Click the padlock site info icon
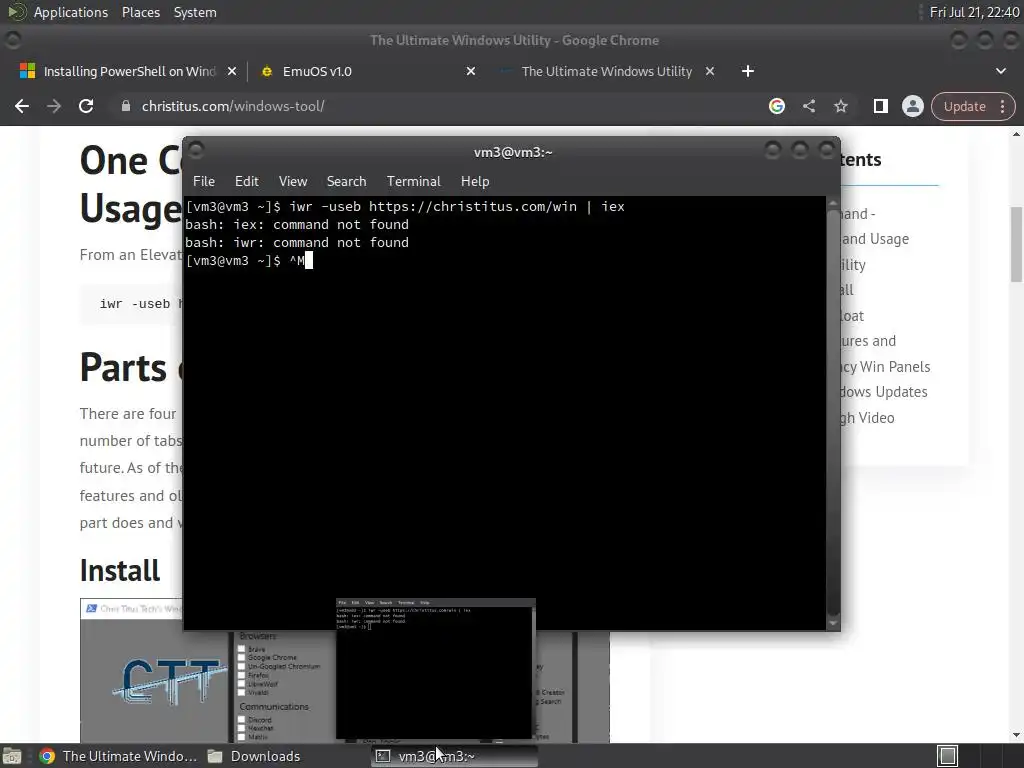The image size is (1024, 768). tap(126, 106)
